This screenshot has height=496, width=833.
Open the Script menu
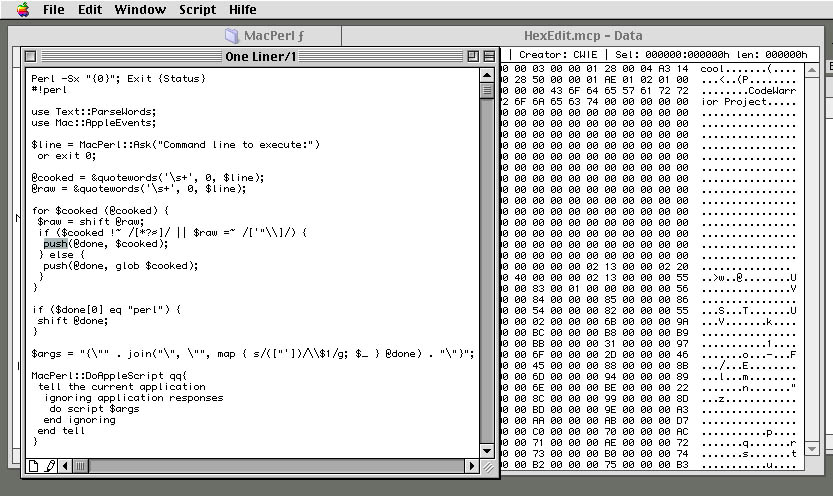[197, 10]
